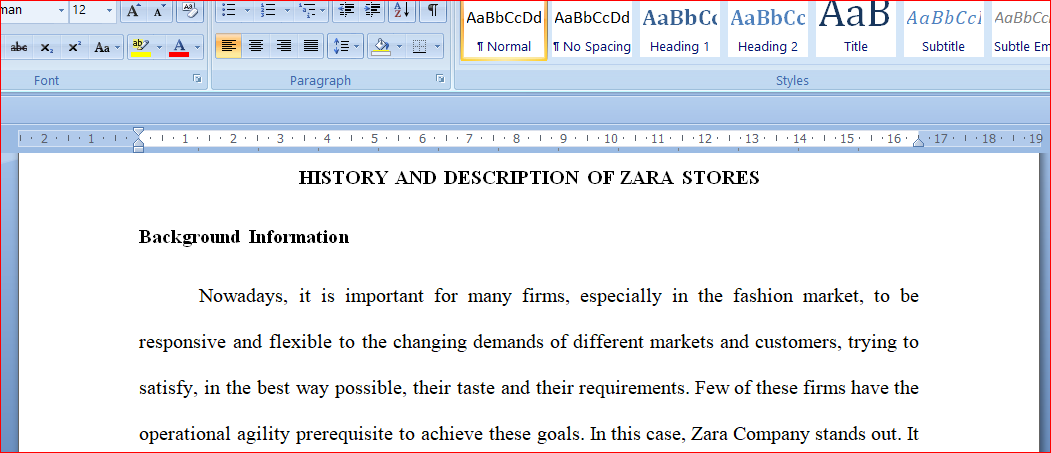Open the font color dropdown arrow
The height and width of the screenshot is (453, 1051).
point(198,47)
